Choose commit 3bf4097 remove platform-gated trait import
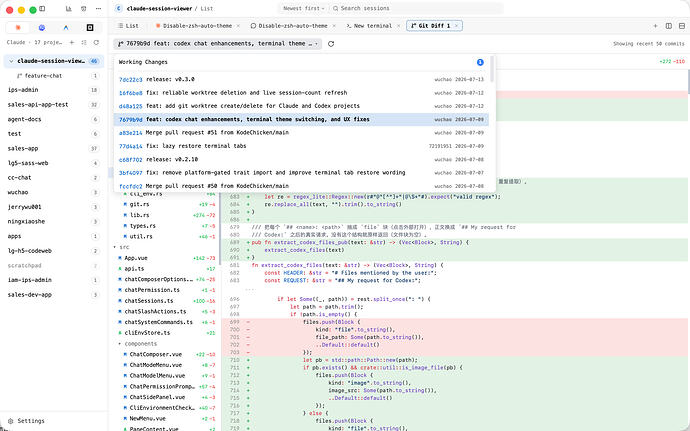 [x=301, y=173]
